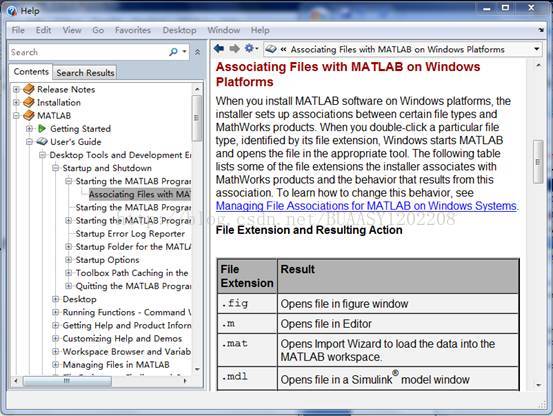Expand the Release Notes node

[16, 89]
